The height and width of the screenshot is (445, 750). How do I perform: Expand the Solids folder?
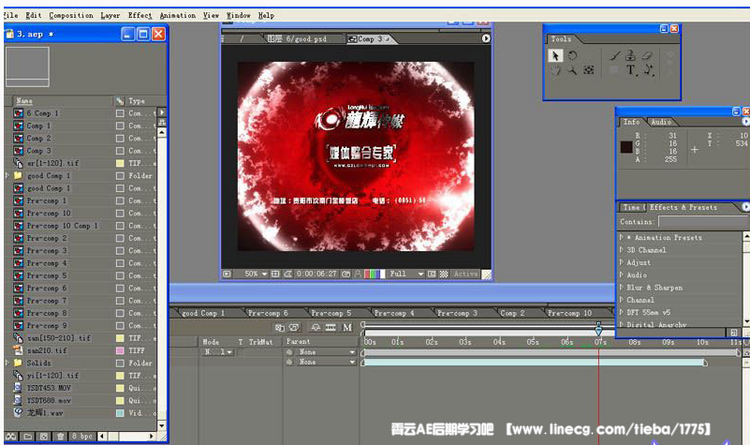pos(7,363)
